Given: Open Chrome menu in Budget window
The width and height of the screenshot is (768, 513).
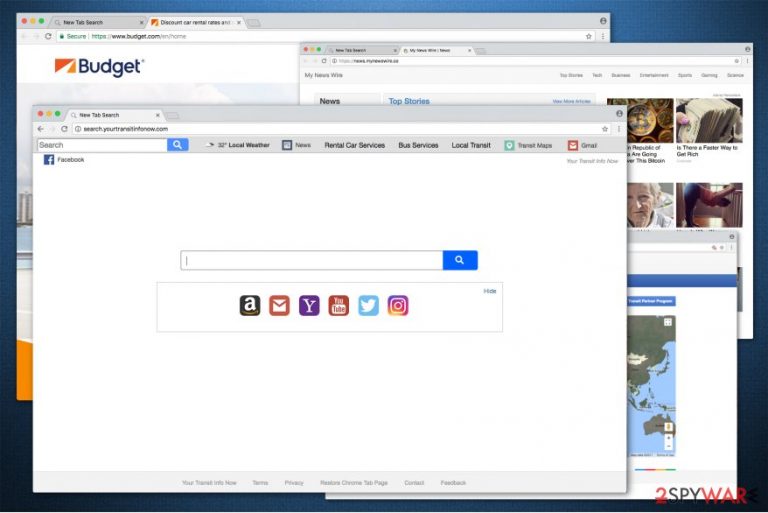Looking at the screenshot, I should [x=602, y=36].
